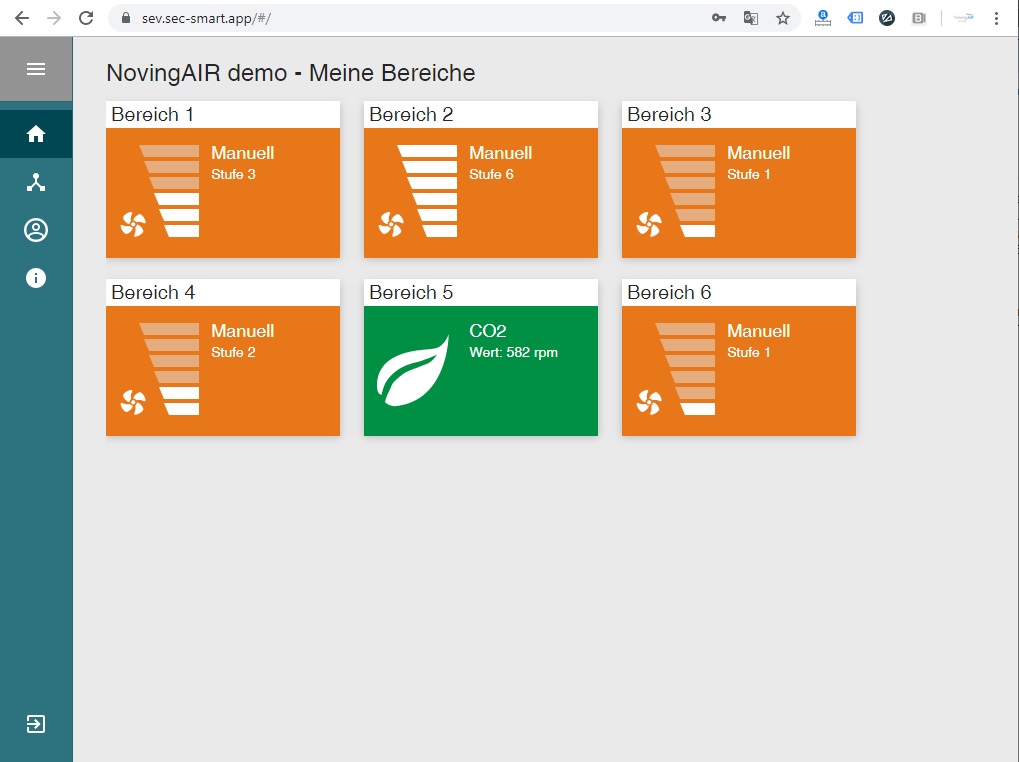Go to Home in the sidebar

click(x=36, y=134)
